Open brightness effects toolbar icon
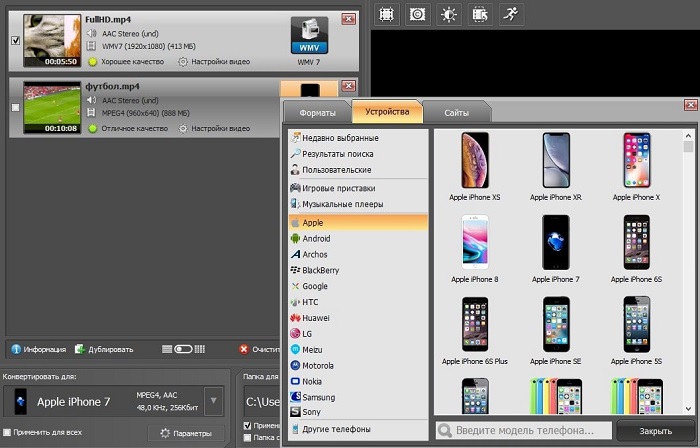 click(x=449, y=14)
